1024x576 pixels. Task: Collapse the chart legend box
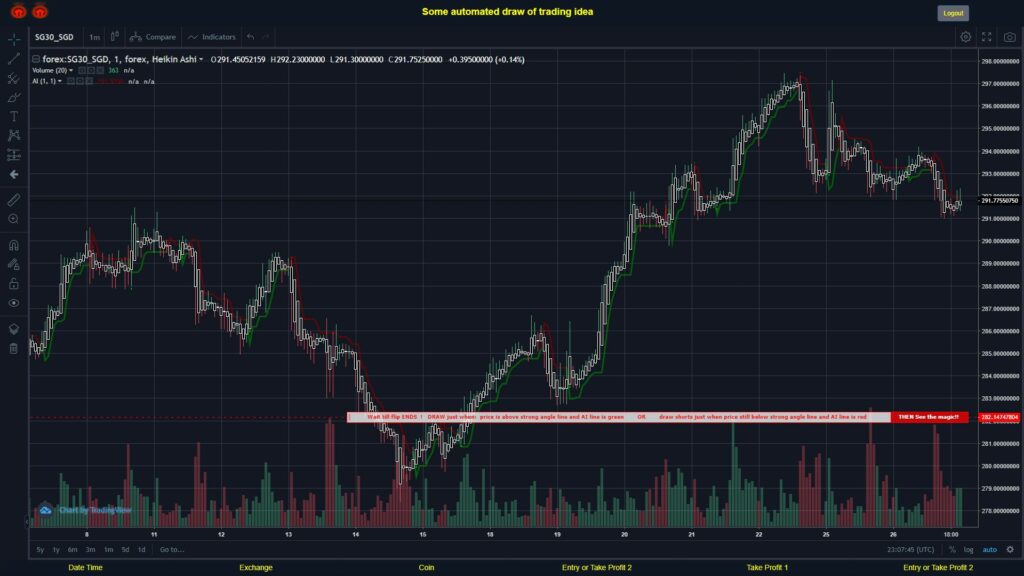[36, 59]
